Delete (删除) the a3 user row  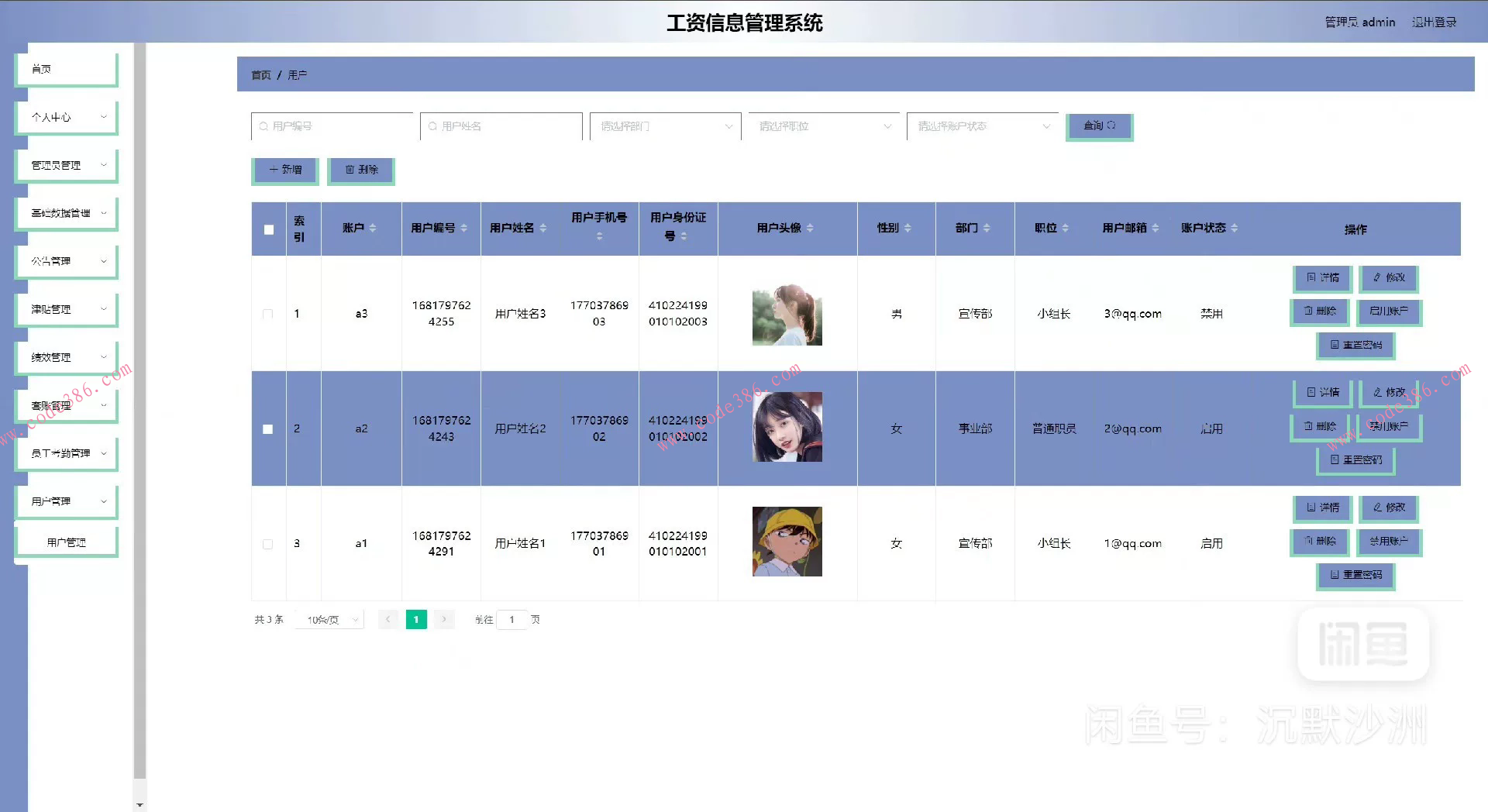tap(1320, 311)
